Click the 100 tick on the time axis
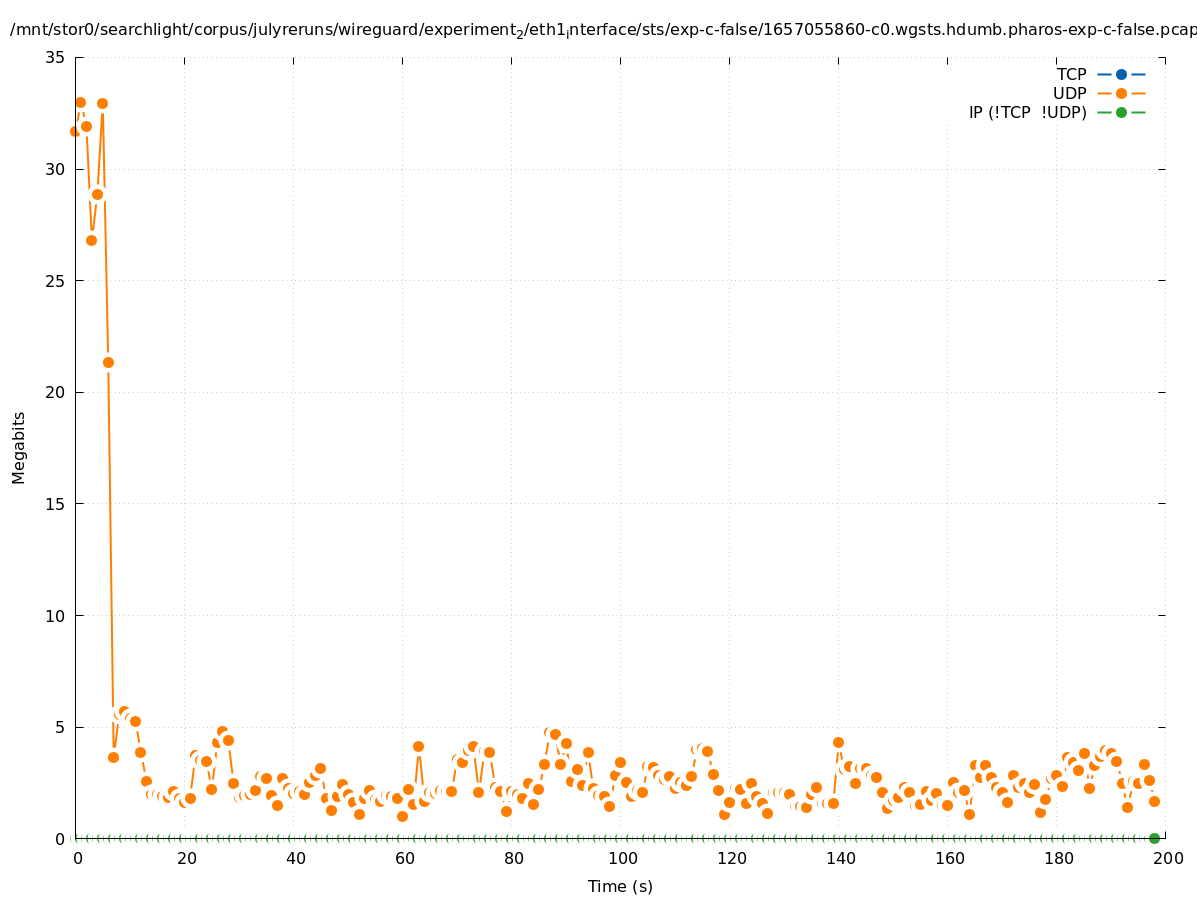Screen dimensions: 1197x900 pyautogui.click(x=623, y=858)
